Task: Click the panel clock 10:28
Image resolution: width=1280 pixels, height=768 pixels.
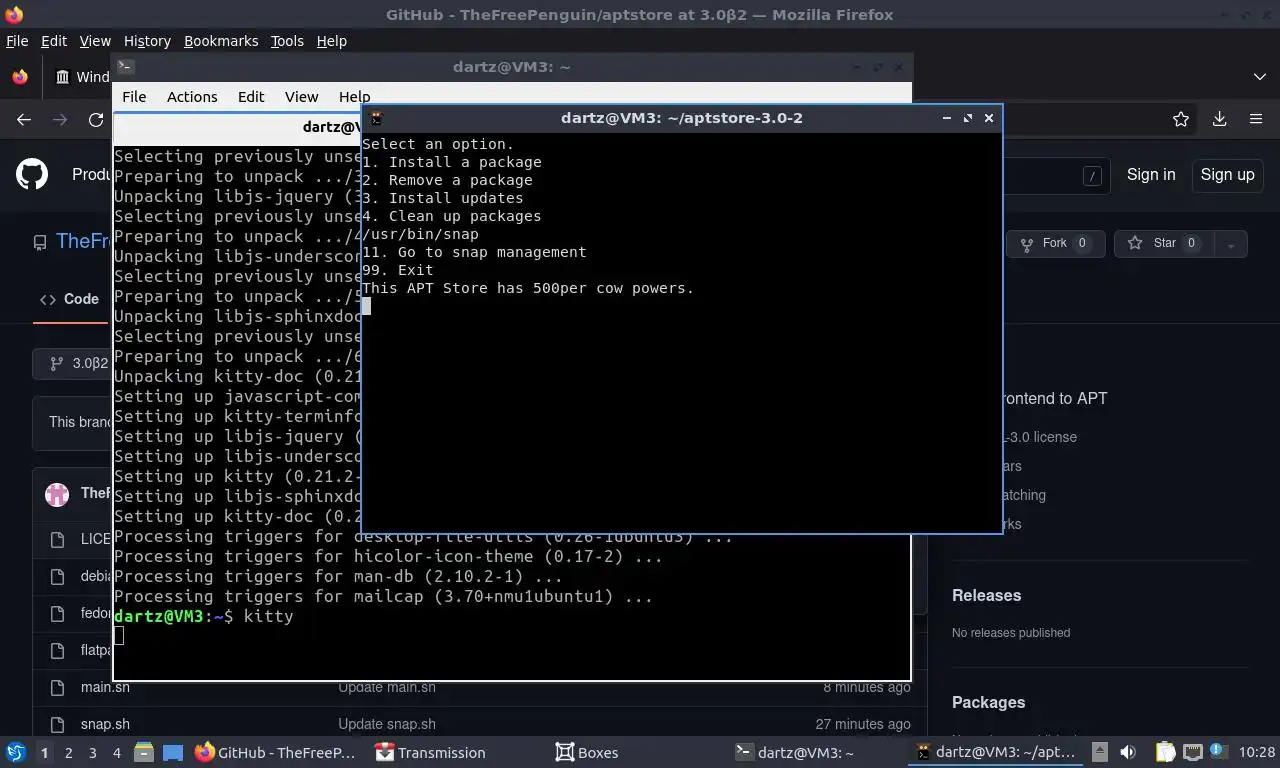Action: tap(1257, 752)
